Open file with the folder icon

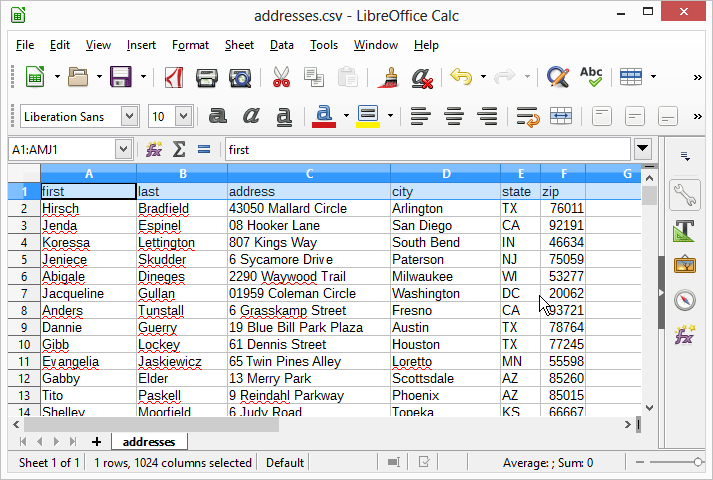(x=78, y=77)
